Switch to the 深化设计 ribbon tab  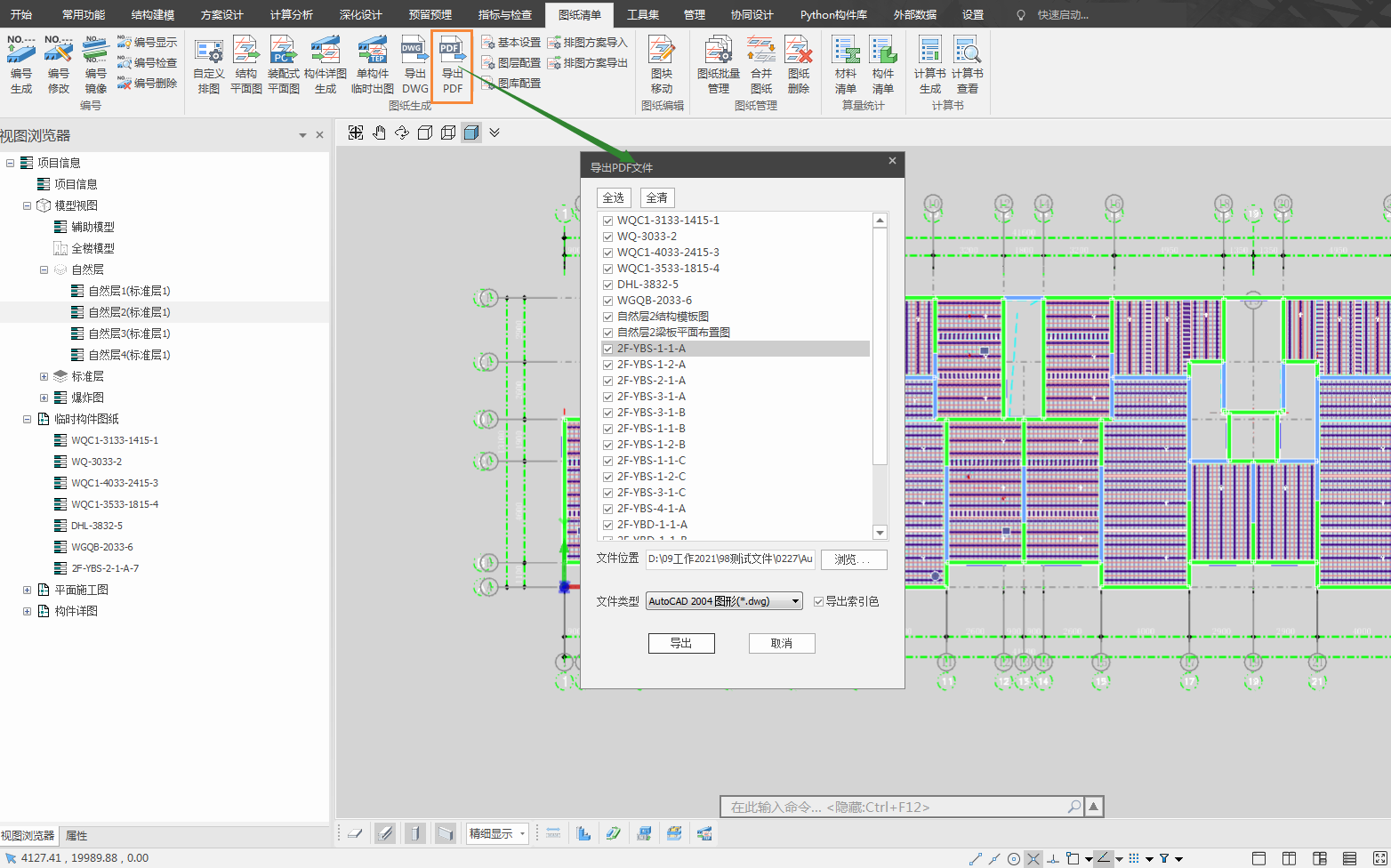tap(360, 14)
